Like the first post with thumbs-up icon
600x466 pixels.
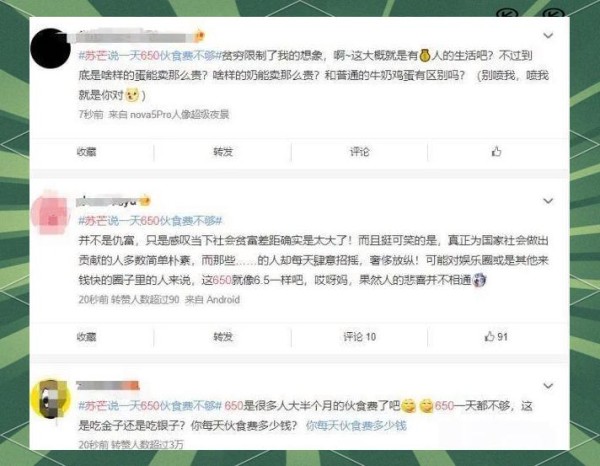coord(496,152)
